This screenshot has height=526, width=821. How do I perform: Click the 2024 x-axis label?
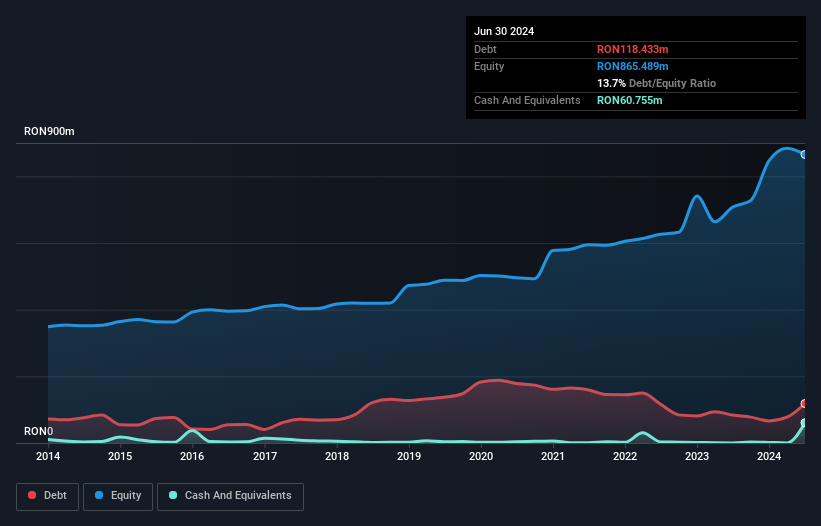point(769,456)
